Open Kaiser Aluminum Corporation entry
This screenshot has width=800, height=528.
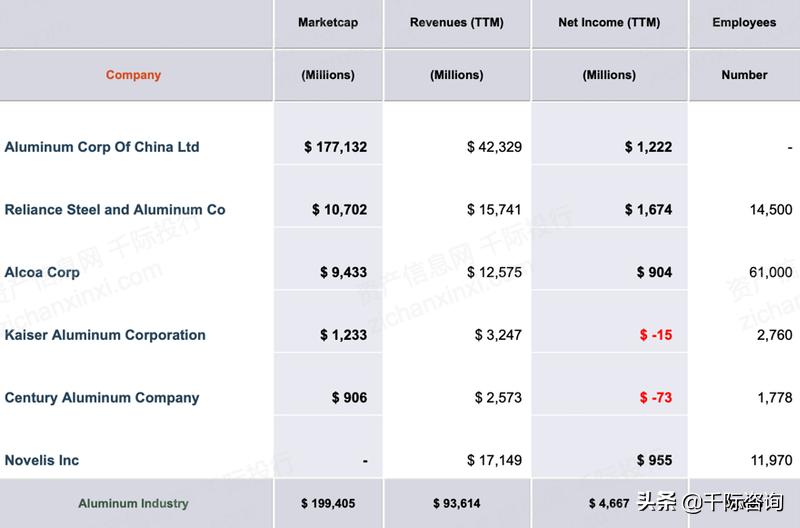point(105,335)
